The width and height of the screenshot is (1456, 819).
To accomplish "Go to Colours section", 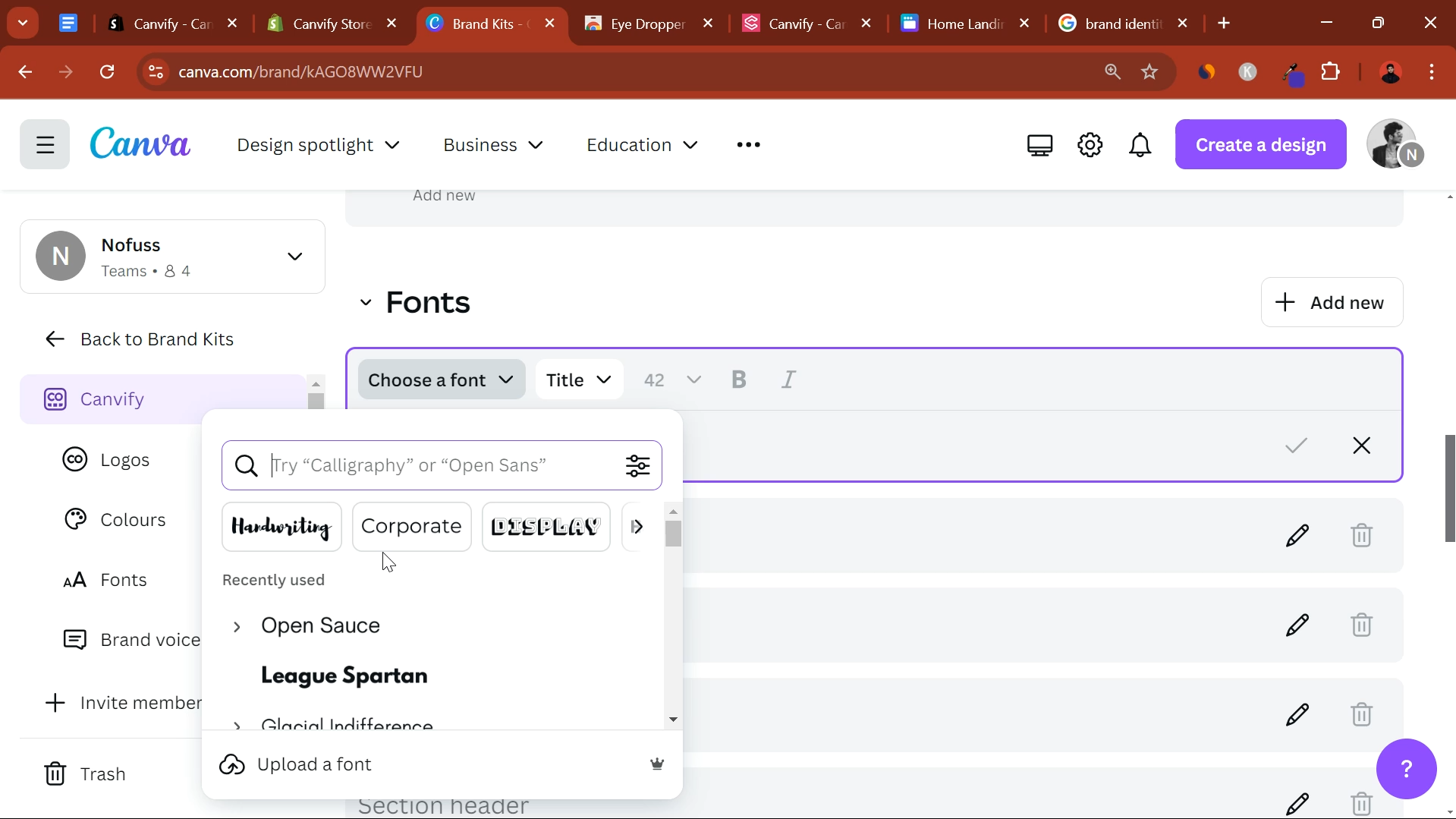I will pos(115,520).
